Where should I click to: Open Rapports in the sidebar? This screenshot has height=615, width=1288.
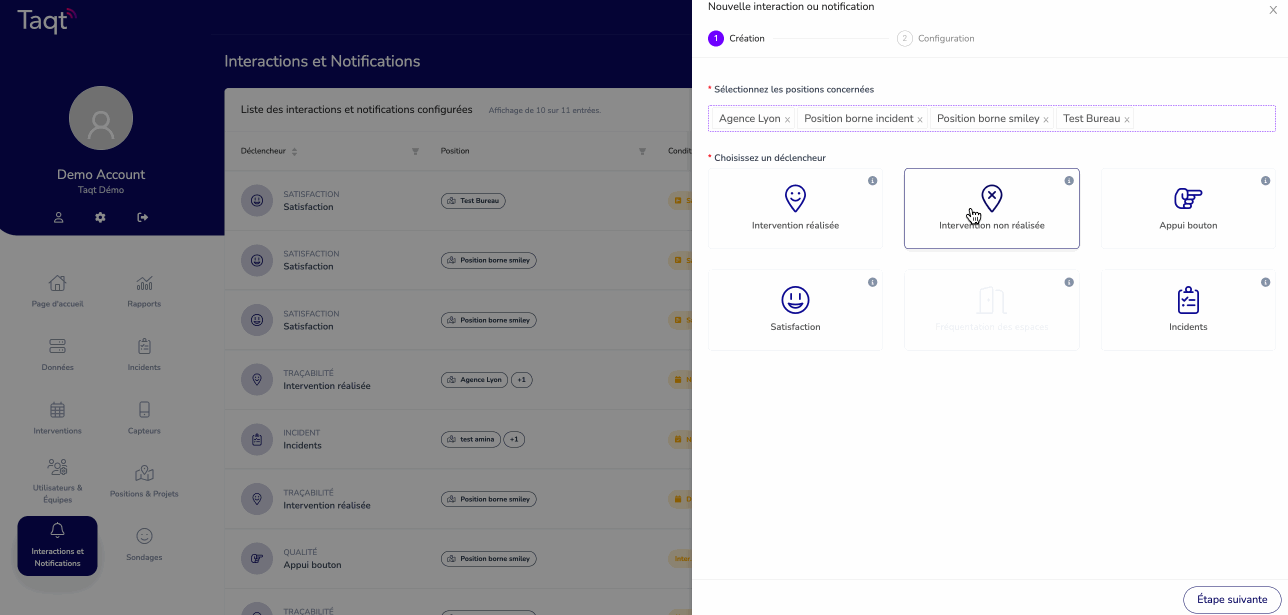pos(144,291)
